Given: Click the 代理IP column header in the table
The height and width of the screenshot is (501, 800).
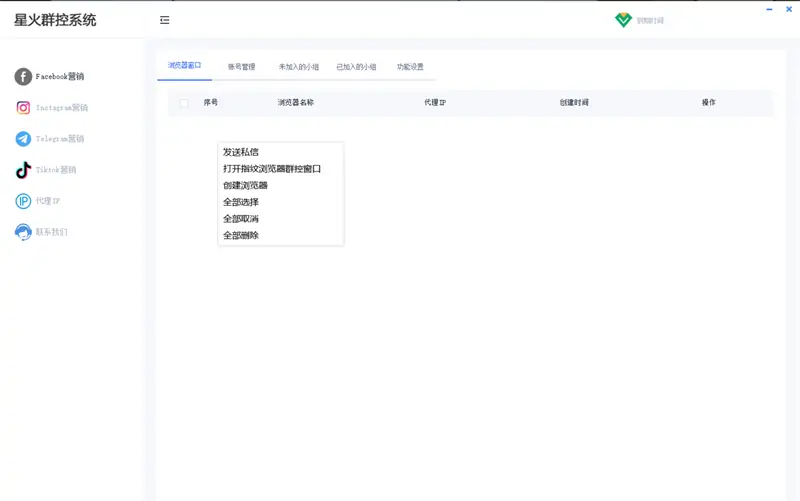Looking at the screenshot, I should pyautogui.click(x=435, y=103).
